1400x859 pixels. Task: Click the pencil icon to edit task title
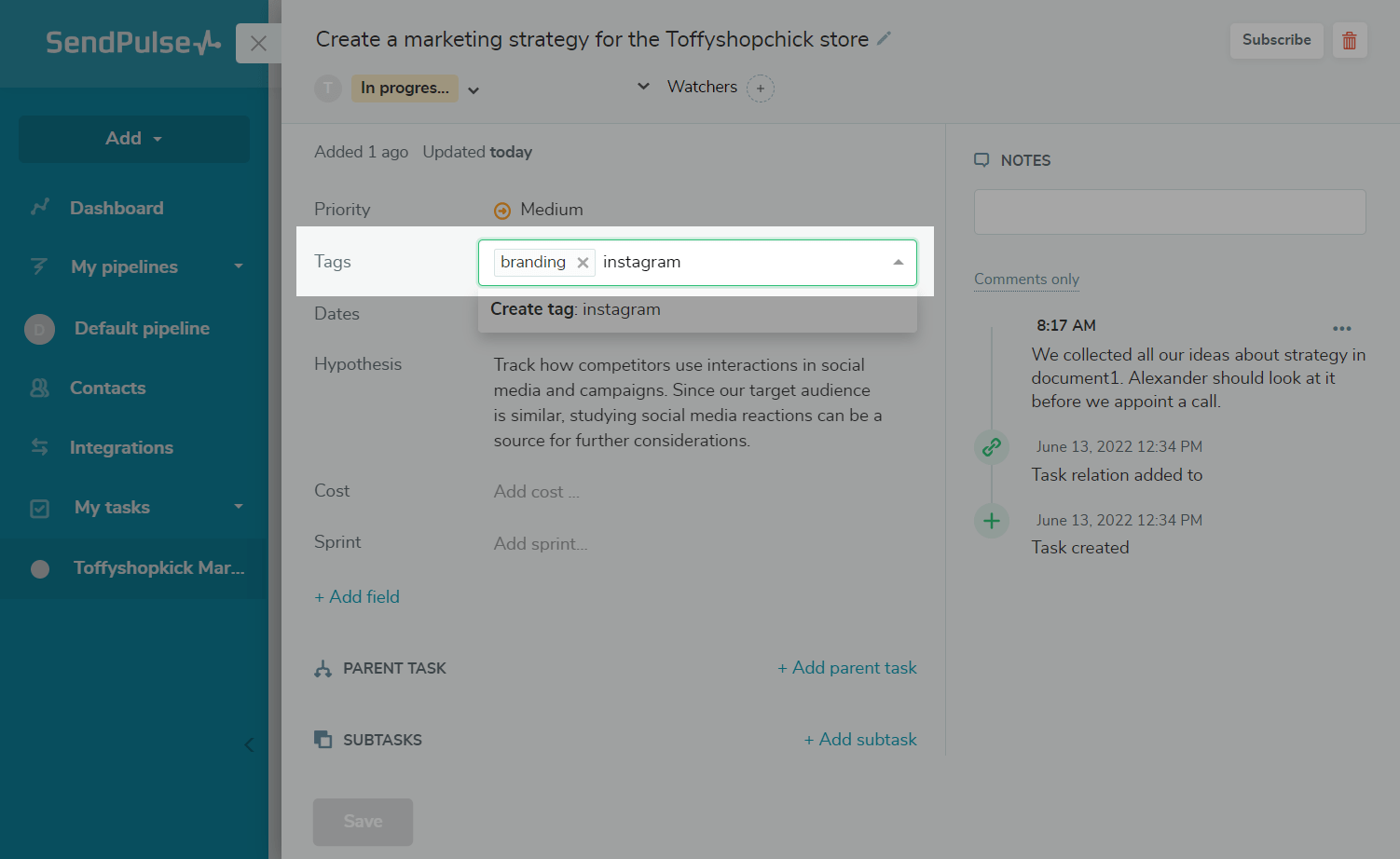pyautogui.click(x=885, y=39)
